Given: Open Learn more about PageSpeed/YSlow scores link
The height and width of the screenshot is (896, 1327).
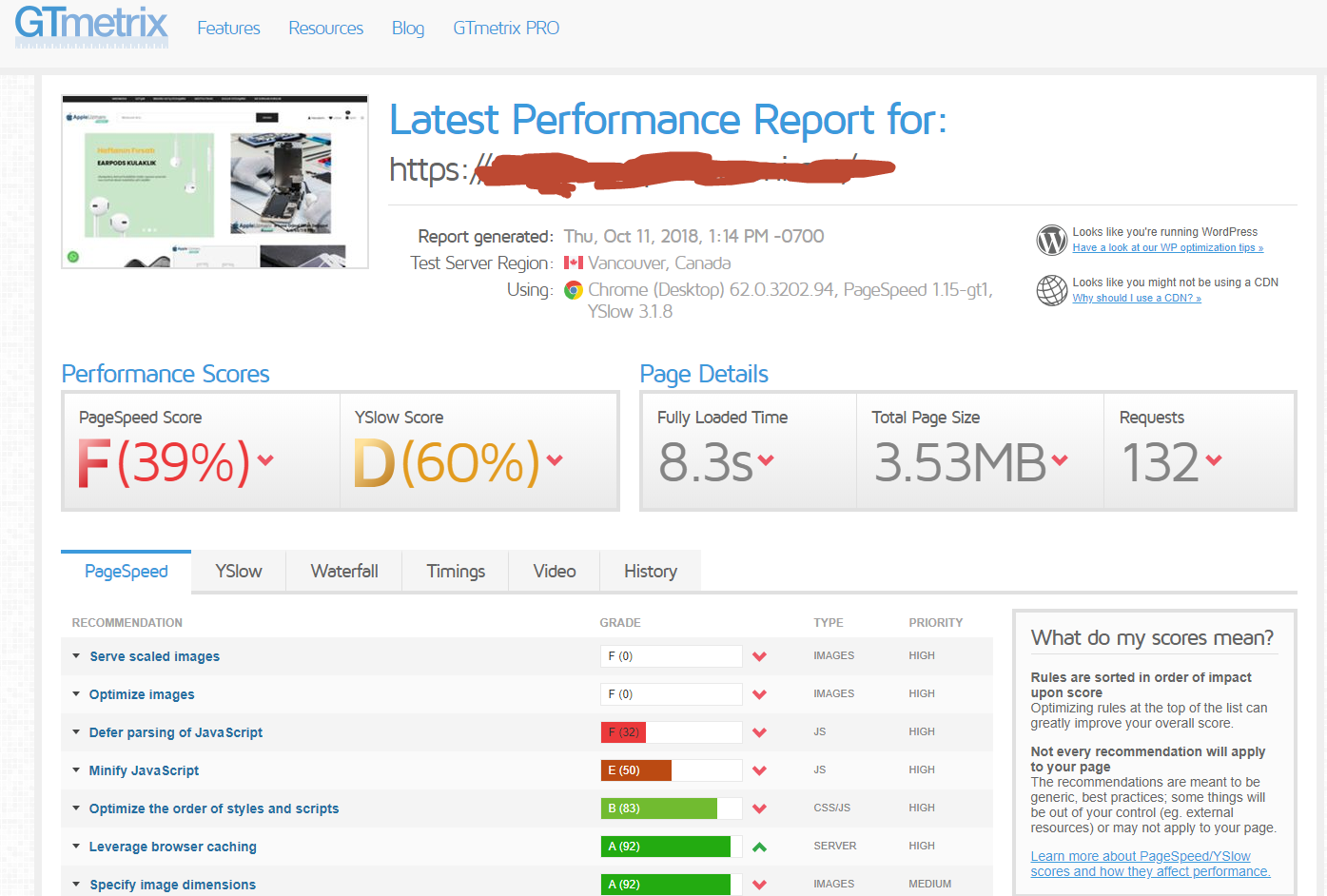Looking at the screenshot, I should click(1150, 864).
